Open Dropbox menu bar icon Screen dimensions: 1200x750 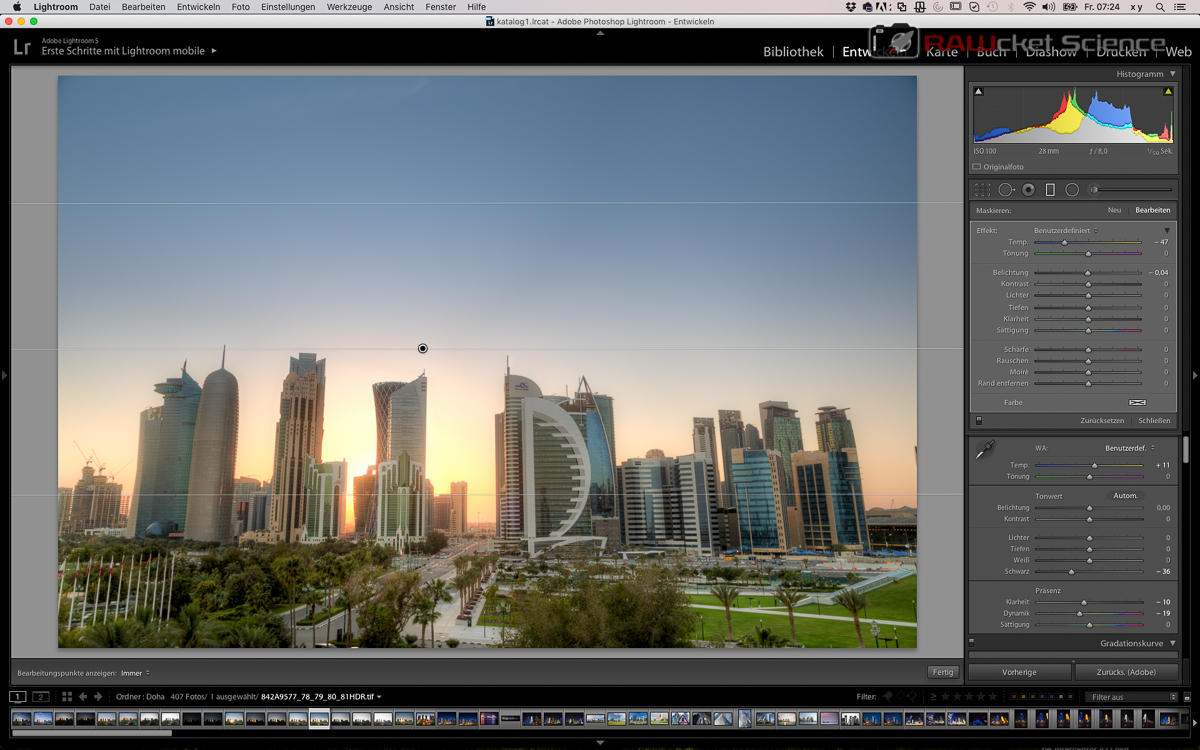(850, 7)
